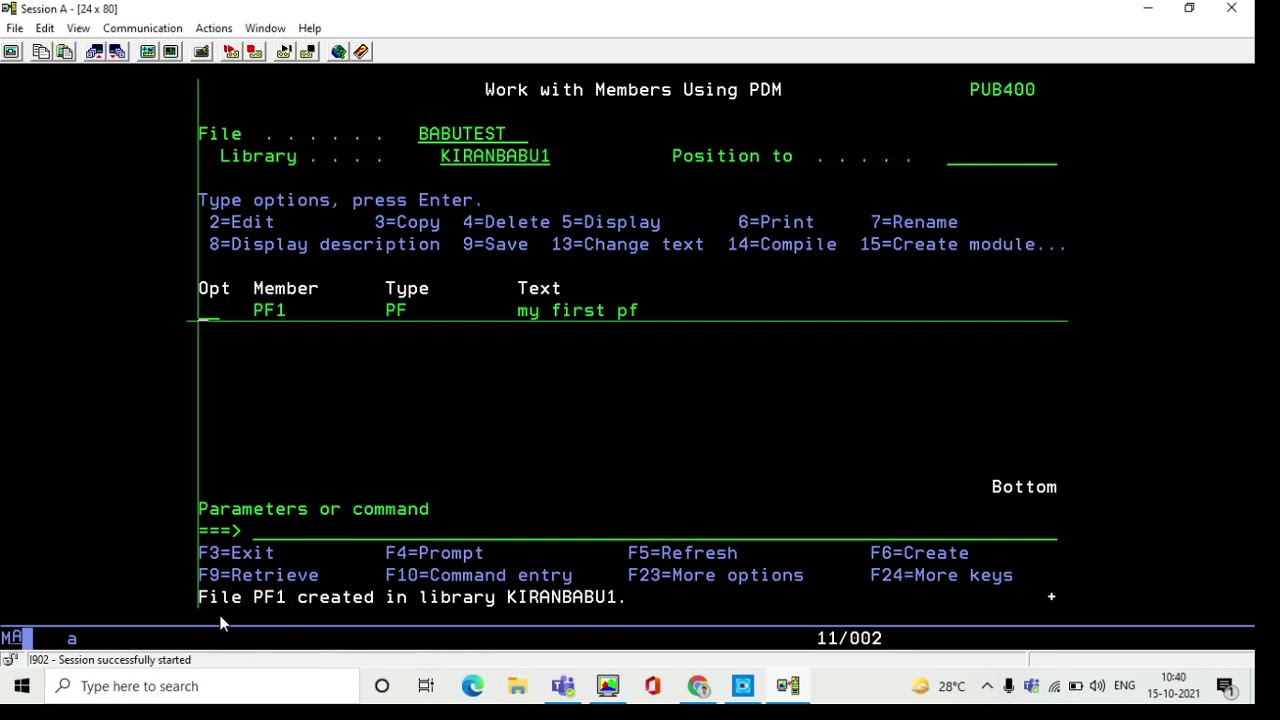
Task: Show hidden system tray icons
Action: [987, 686]
